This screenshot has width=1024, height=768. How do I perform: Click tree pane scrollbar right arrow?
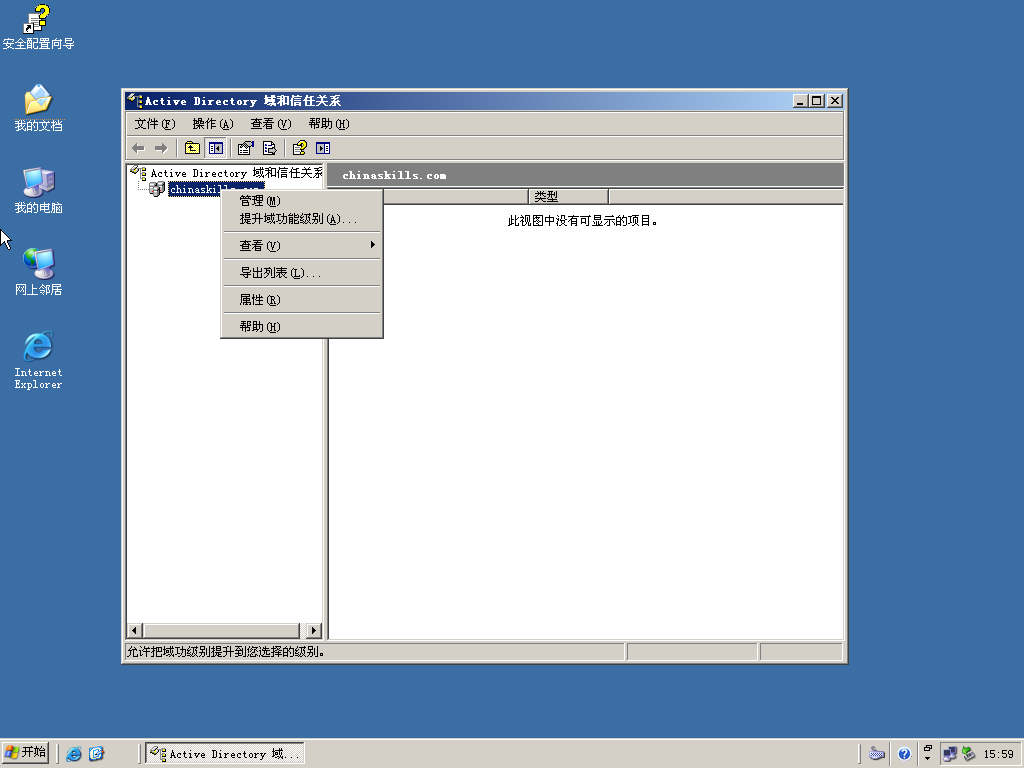pos(314,630)
